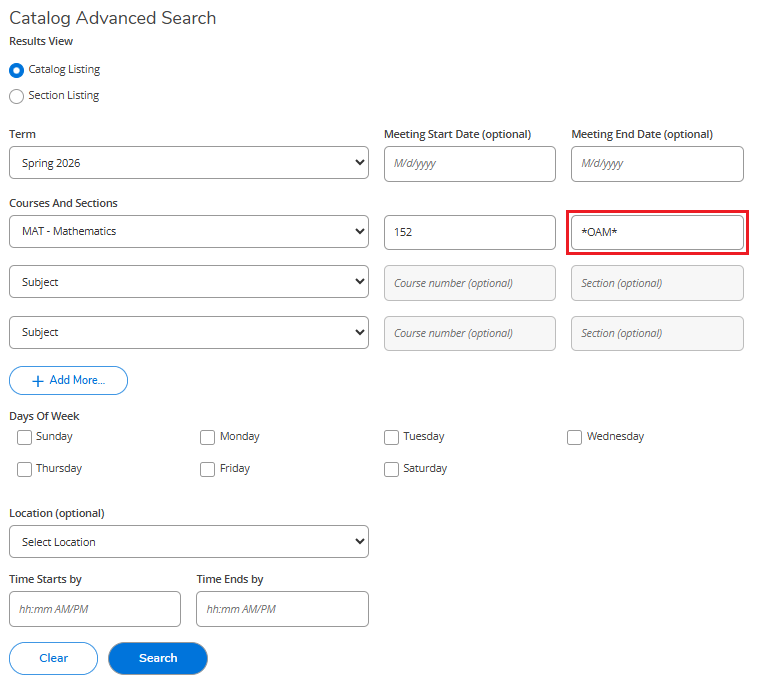The image size is (760, 690).
Task: Open the MAT - Mathematics subject dropdown
Action: 188,232
